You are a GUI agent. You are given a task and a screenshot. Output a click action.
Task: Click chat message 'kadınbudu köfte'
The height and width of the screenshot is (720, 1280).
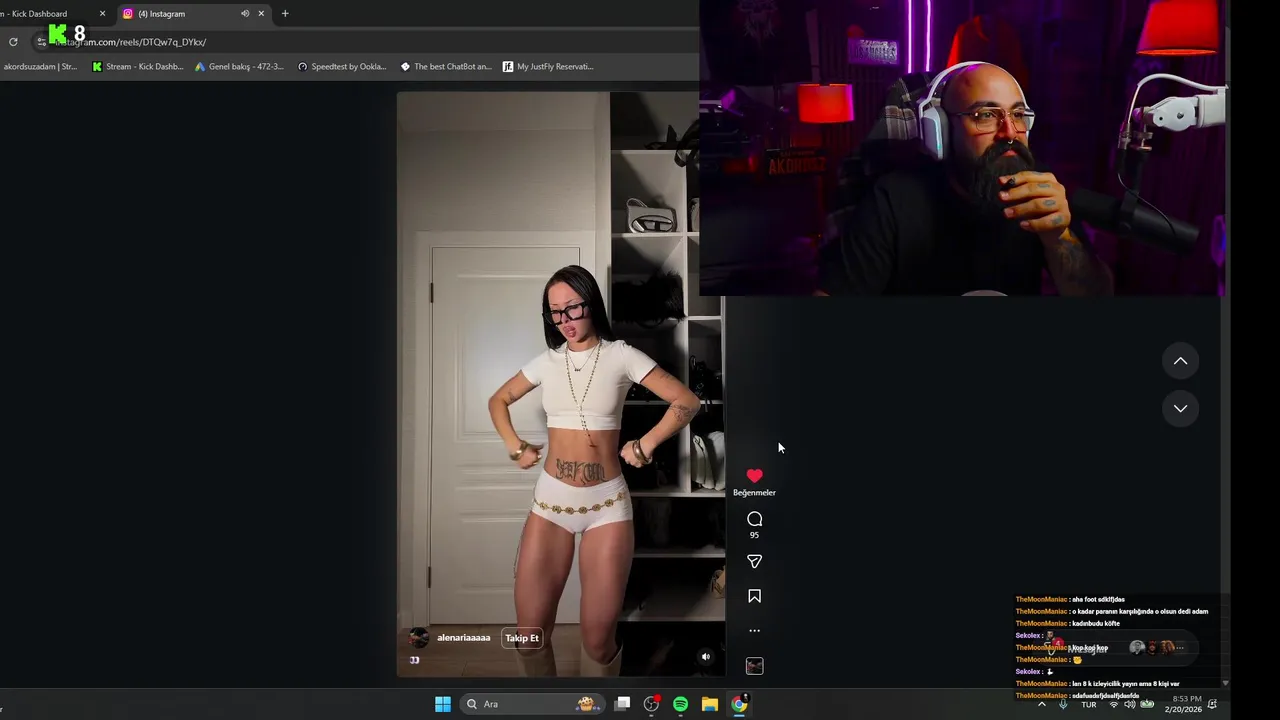point(1096,623)
